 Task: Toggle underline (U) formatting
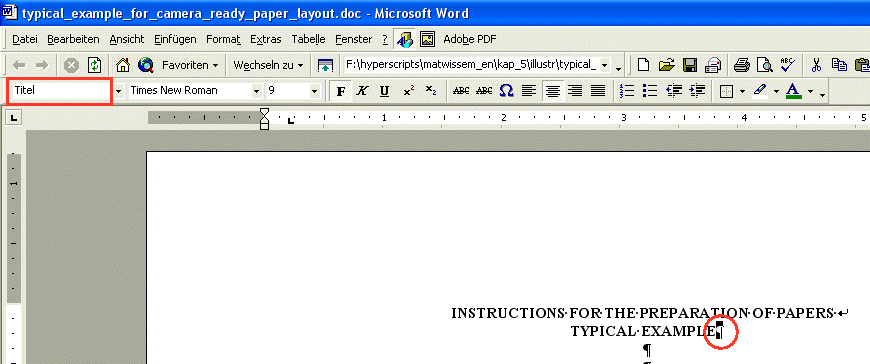coord(384,91)
